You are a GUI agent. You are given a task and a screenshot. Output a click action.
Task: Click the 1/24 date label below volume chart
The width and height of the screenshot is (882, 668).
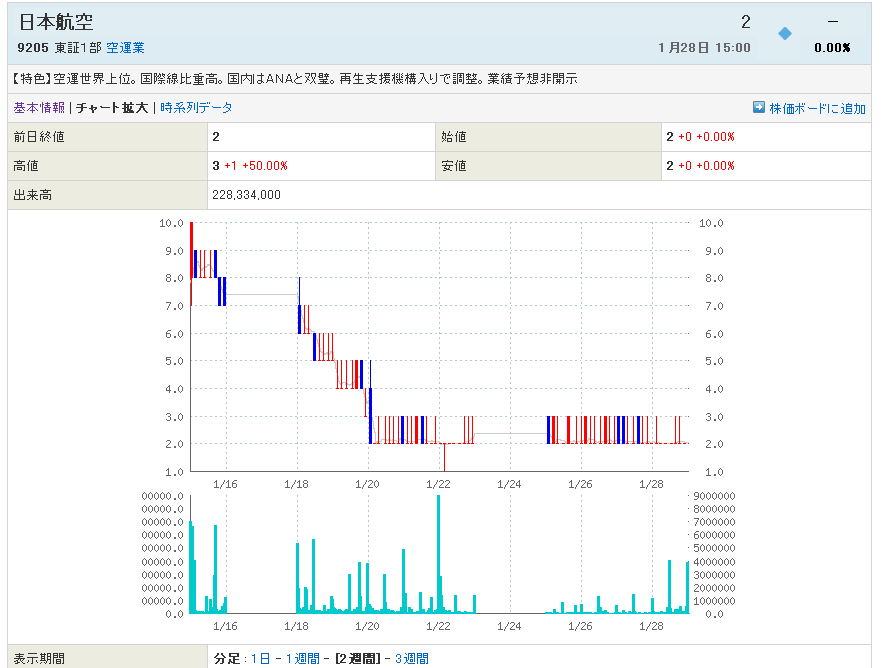point(509,626)
